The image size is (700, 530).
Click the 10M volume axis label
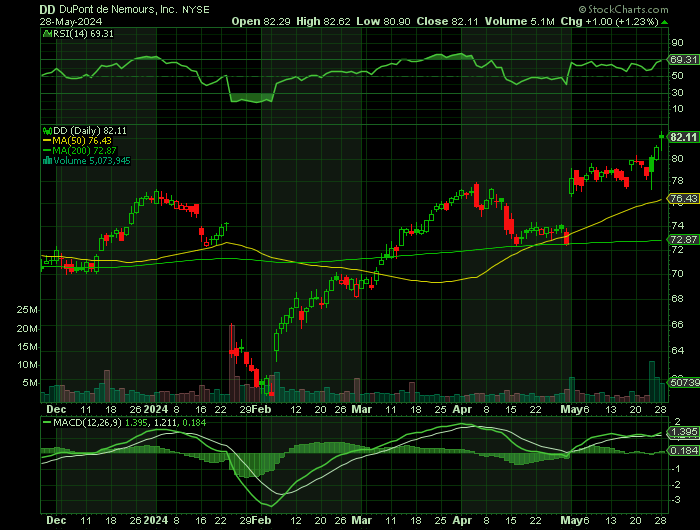click(27, 365)
